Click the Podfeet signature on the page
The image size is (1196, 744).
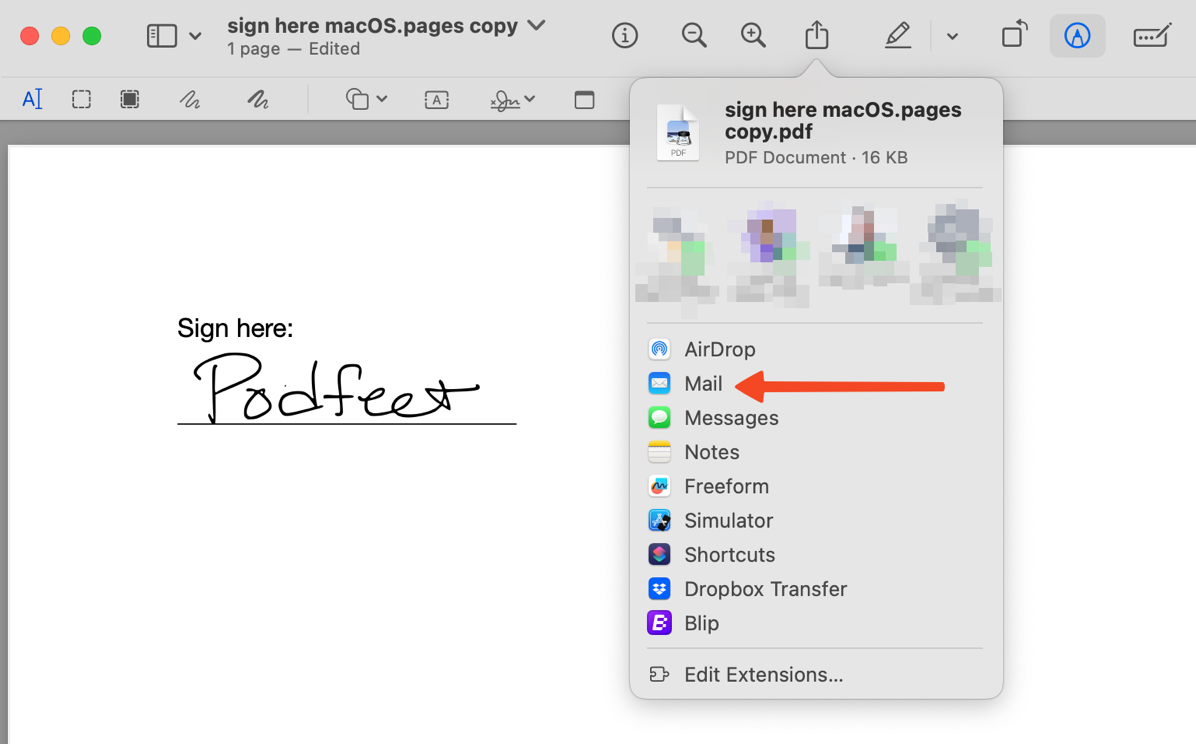pyautogui.click(x=337, y=389)
